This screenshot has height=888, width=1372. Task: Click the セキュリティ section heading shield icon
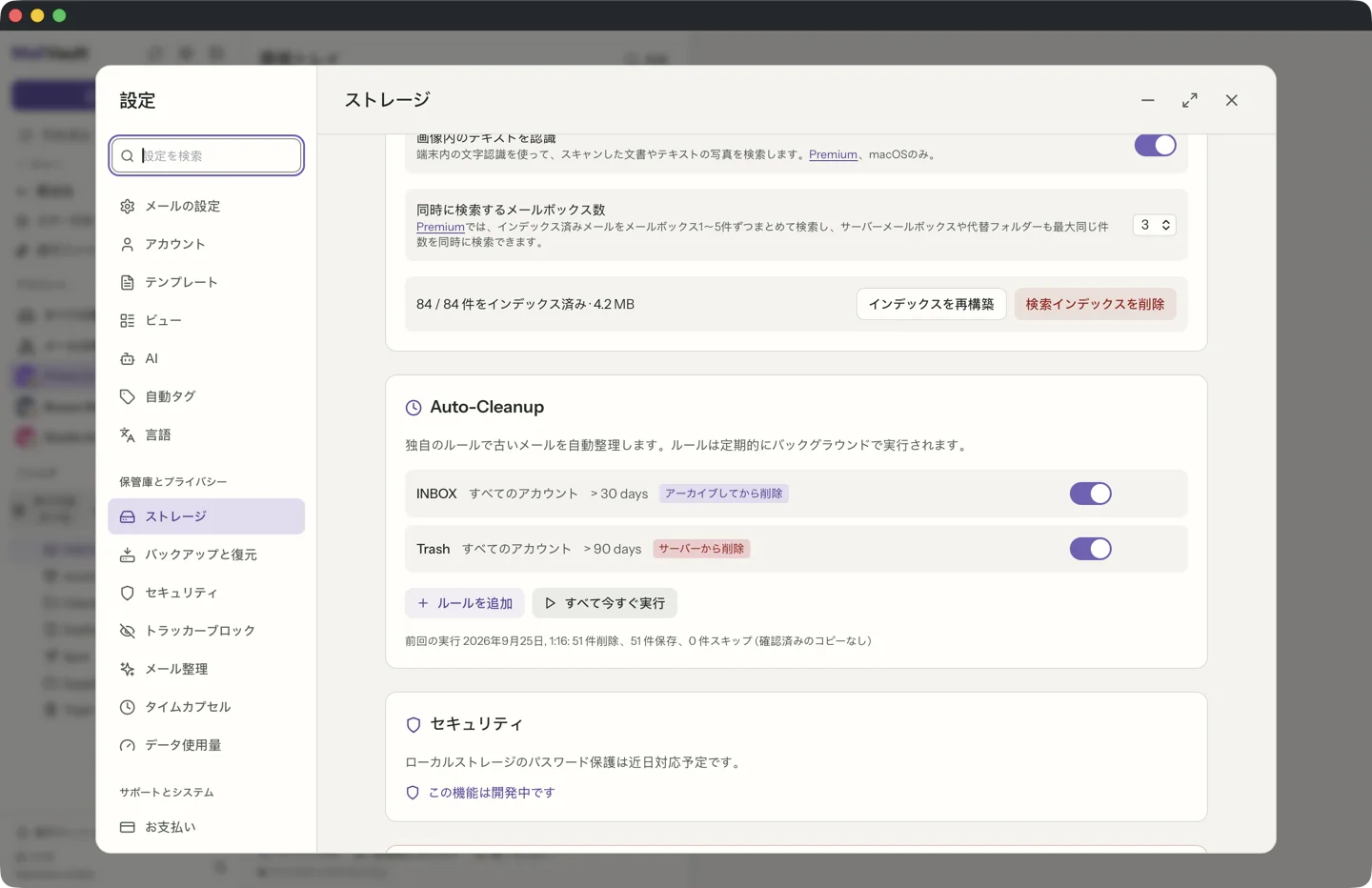click(414, 725)
